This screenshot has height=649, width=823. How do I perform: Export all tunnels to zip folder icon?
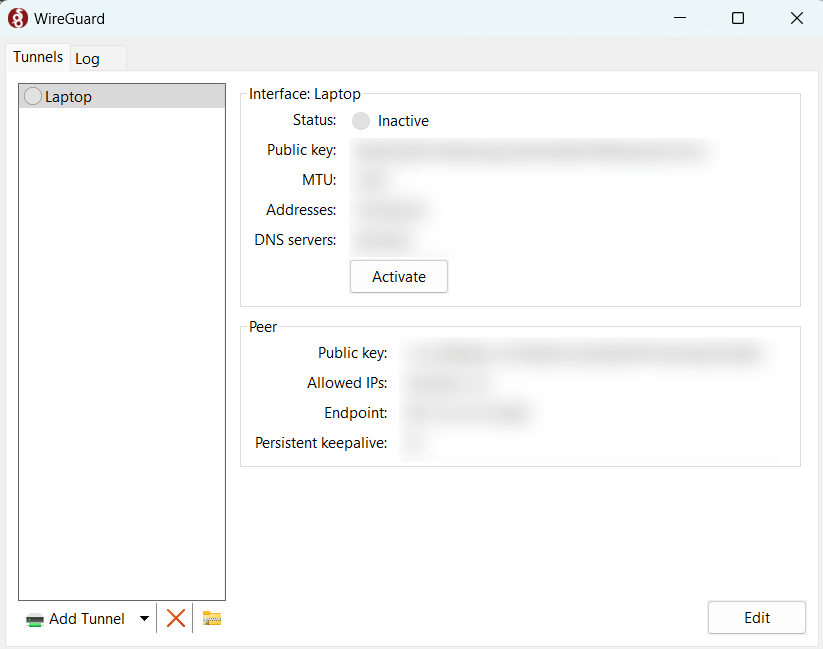tap(212, 618)
